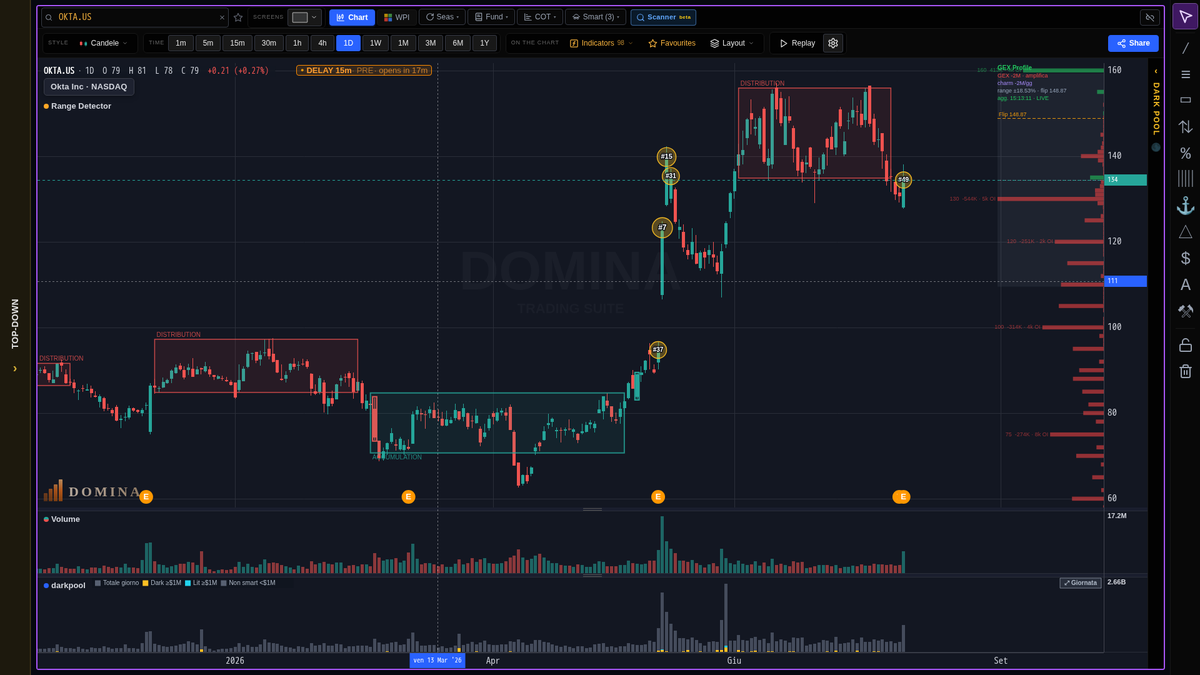This screenshot has height=675, width=1200.
Task: Click the Giornata button in darkpool pane
Action: click(x=1080, y=583)
